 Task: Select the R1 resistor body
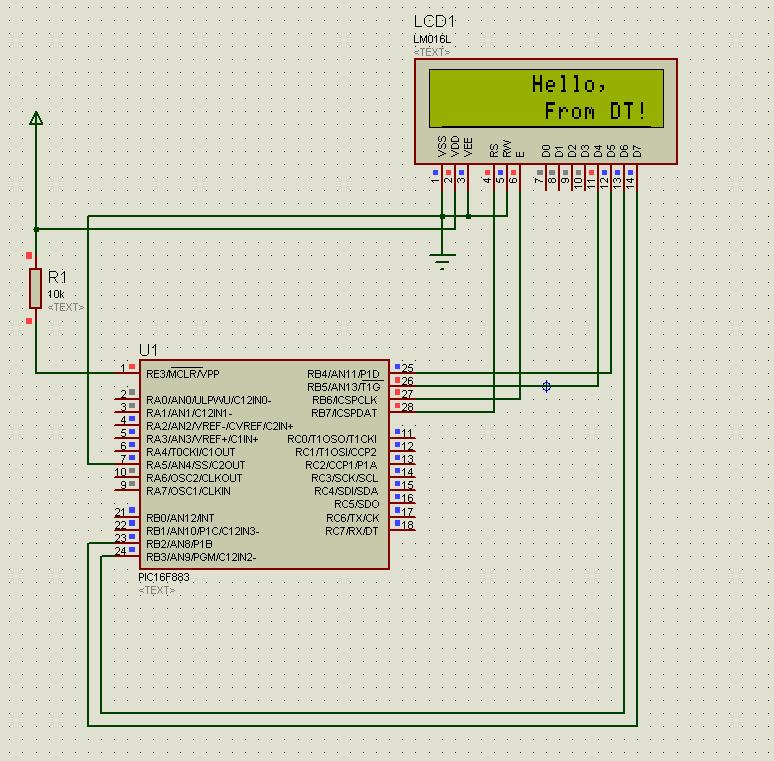pos(36,288)
